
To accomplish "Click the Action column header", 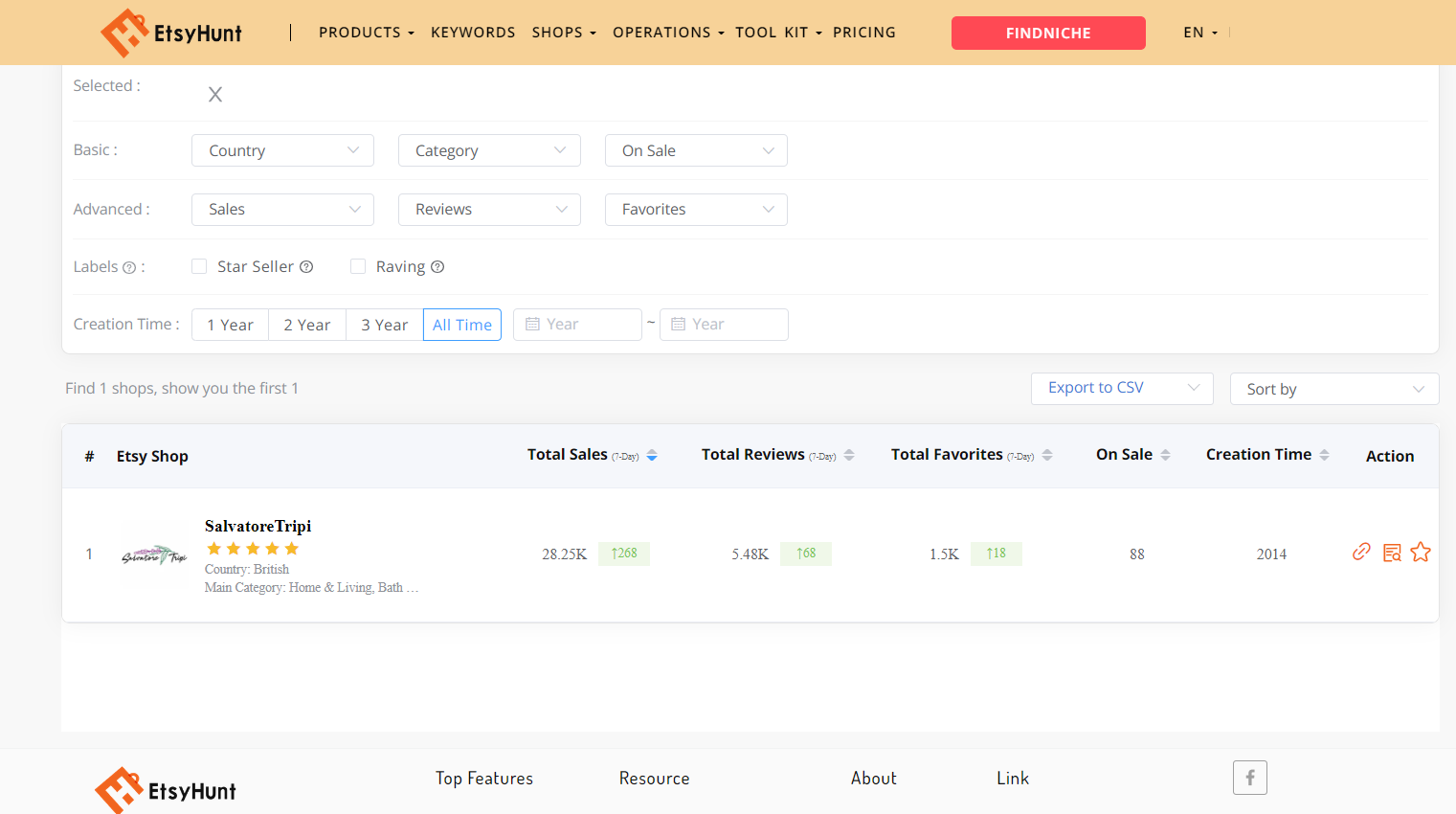I will (1390, 457).
